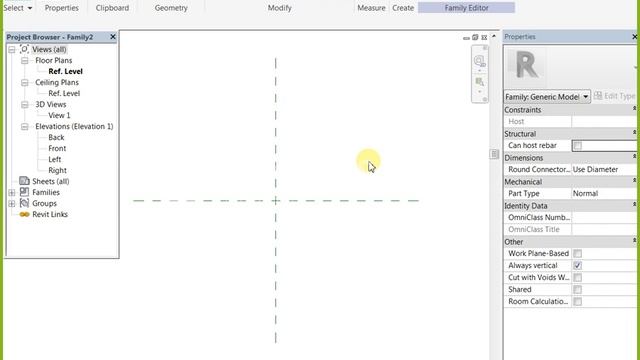Click the Views (all) icon
Image resolution: width=640 pixels, height=360 pixels.
24,49
